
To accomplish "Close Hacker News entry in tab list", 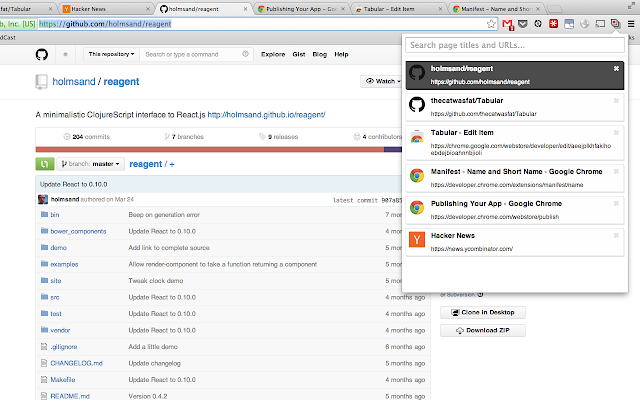I will (x=616, y=235).
